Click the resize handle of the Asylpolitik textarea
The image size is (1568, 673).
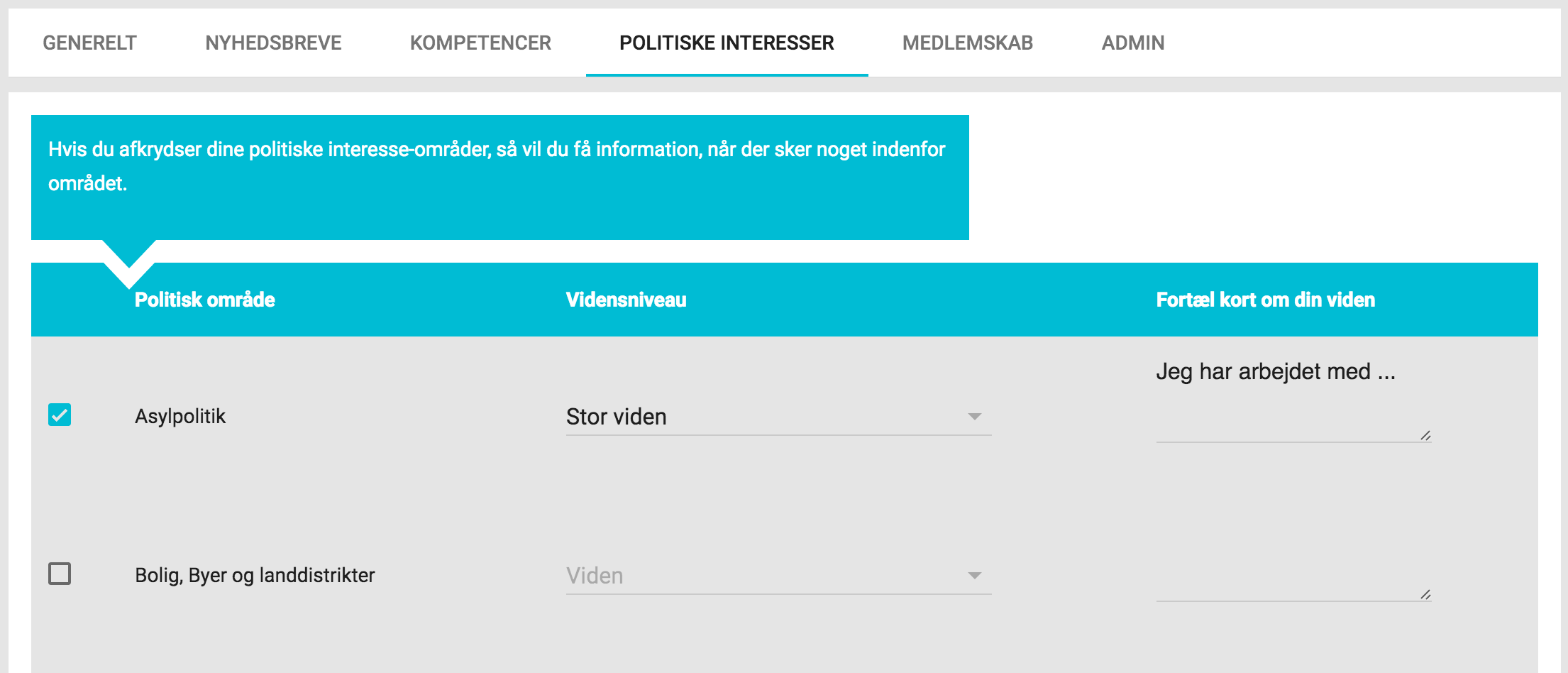1425,435
